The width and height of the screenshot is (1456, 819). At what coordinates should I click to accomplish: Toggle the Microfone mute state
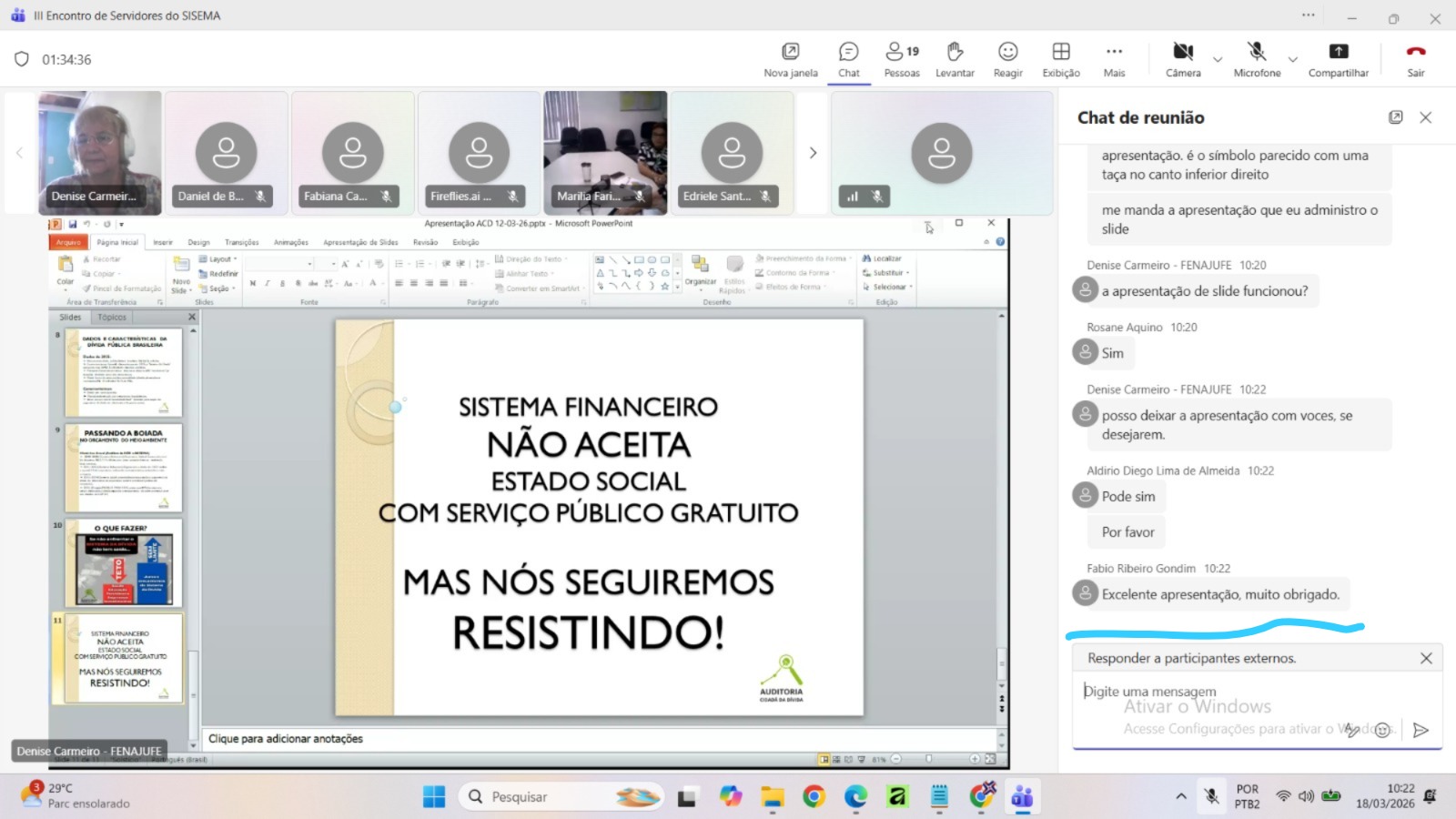[1257, 53]
